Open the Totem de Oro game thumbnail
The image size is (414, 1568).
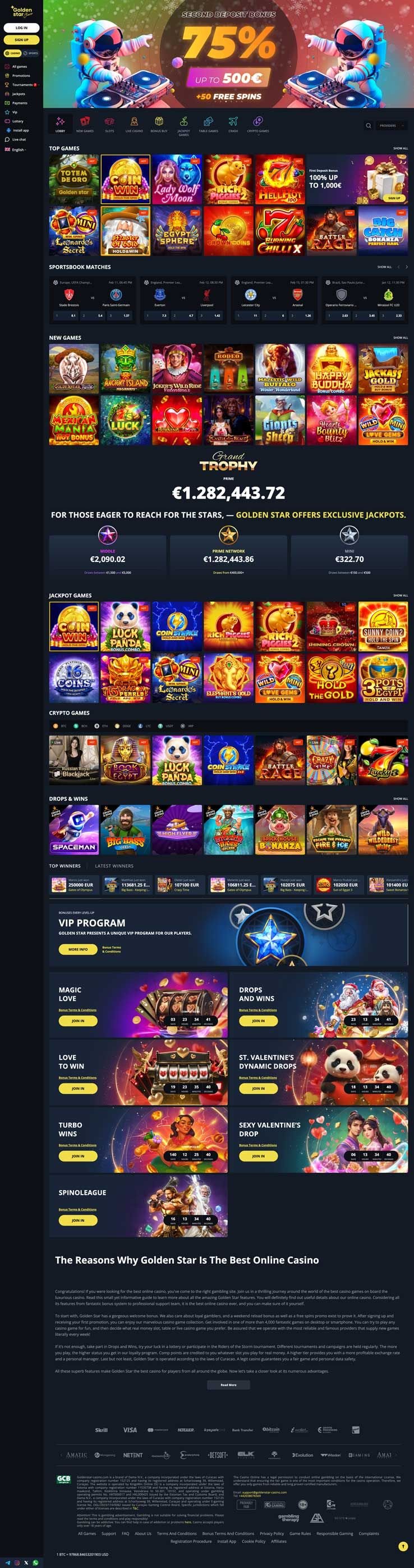point(73,179)
